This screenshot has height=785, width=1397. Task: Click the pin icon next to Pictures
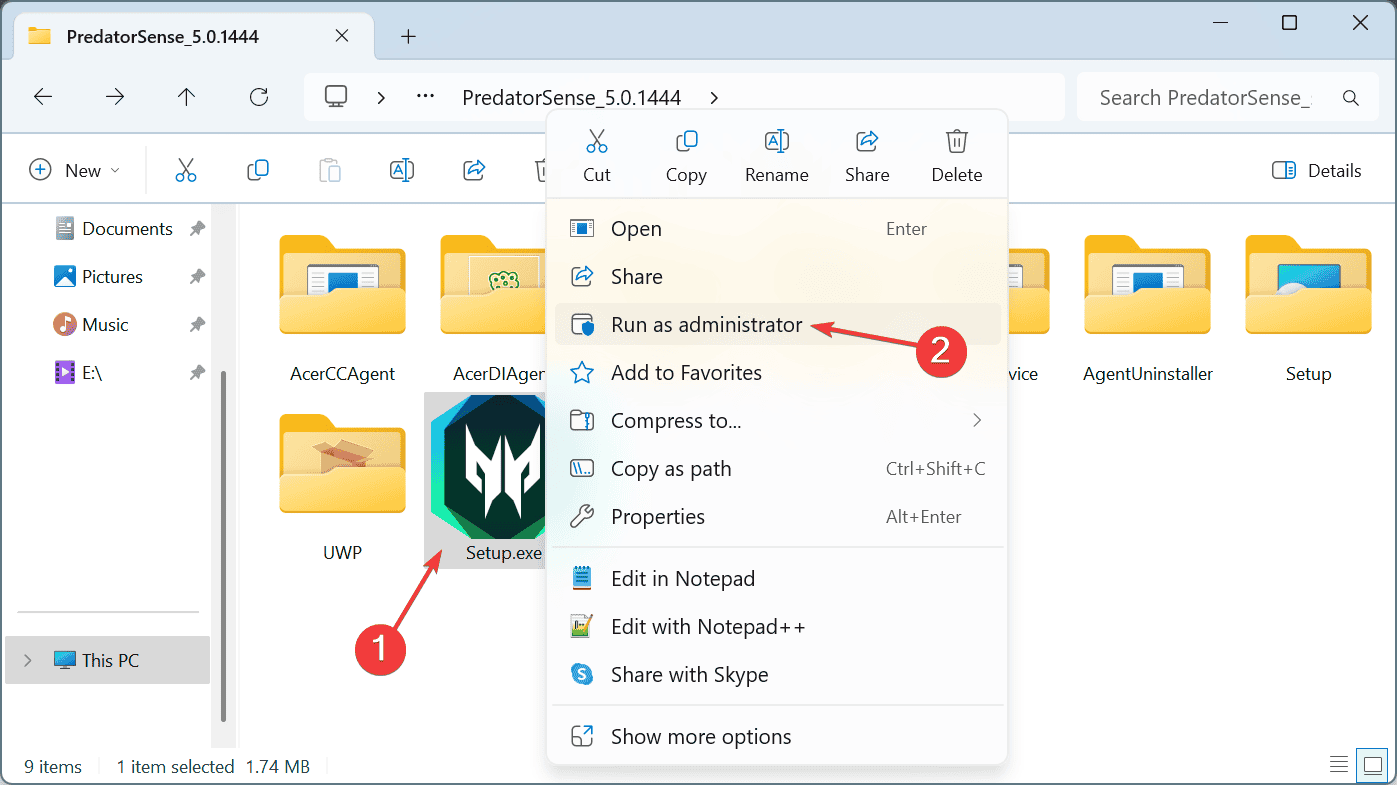[x=197, y=277]
